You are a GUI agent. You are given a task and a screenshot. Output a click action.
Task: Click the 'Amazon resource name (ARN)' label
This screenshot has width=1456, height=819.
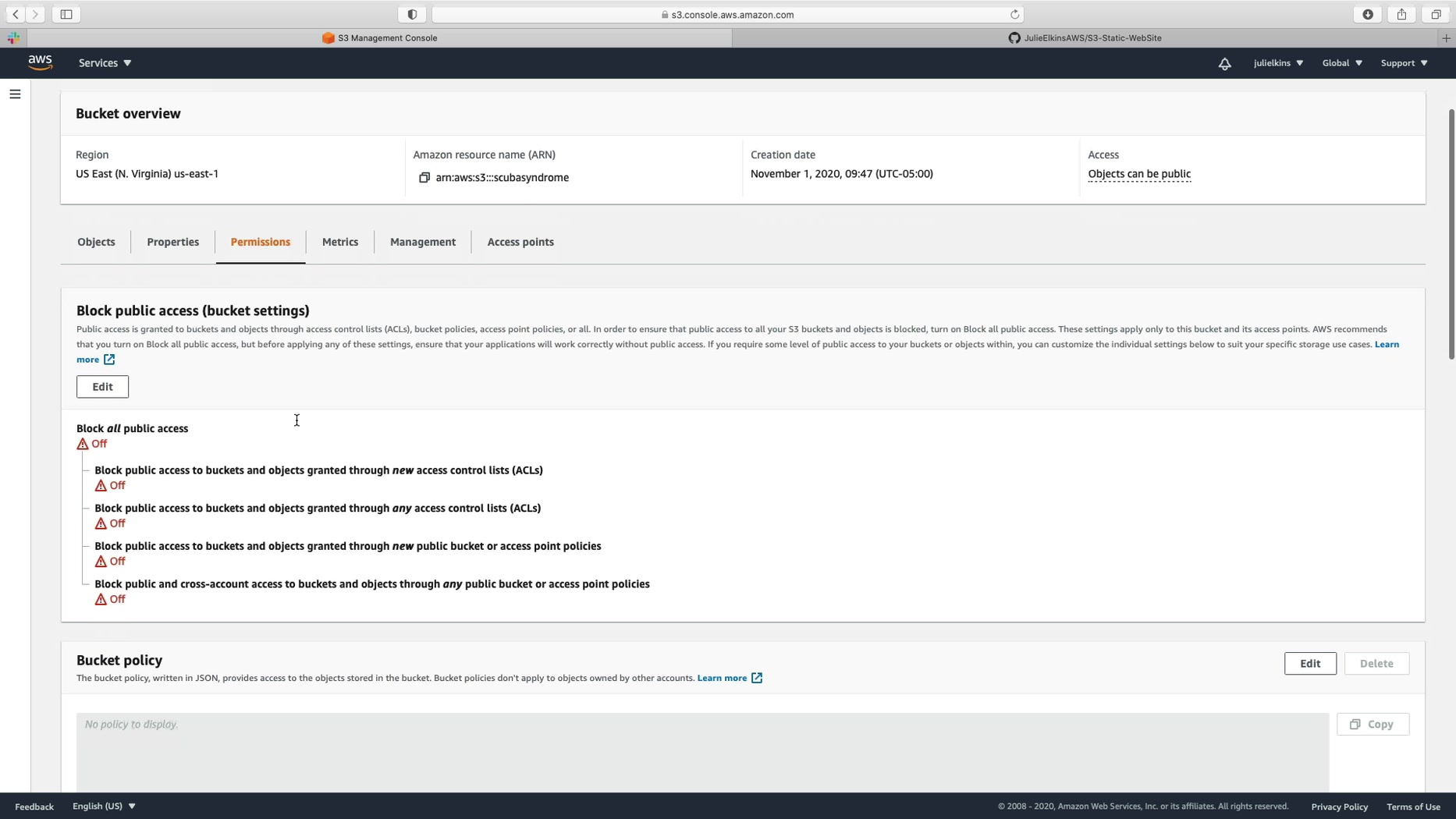tap(484, 154)
